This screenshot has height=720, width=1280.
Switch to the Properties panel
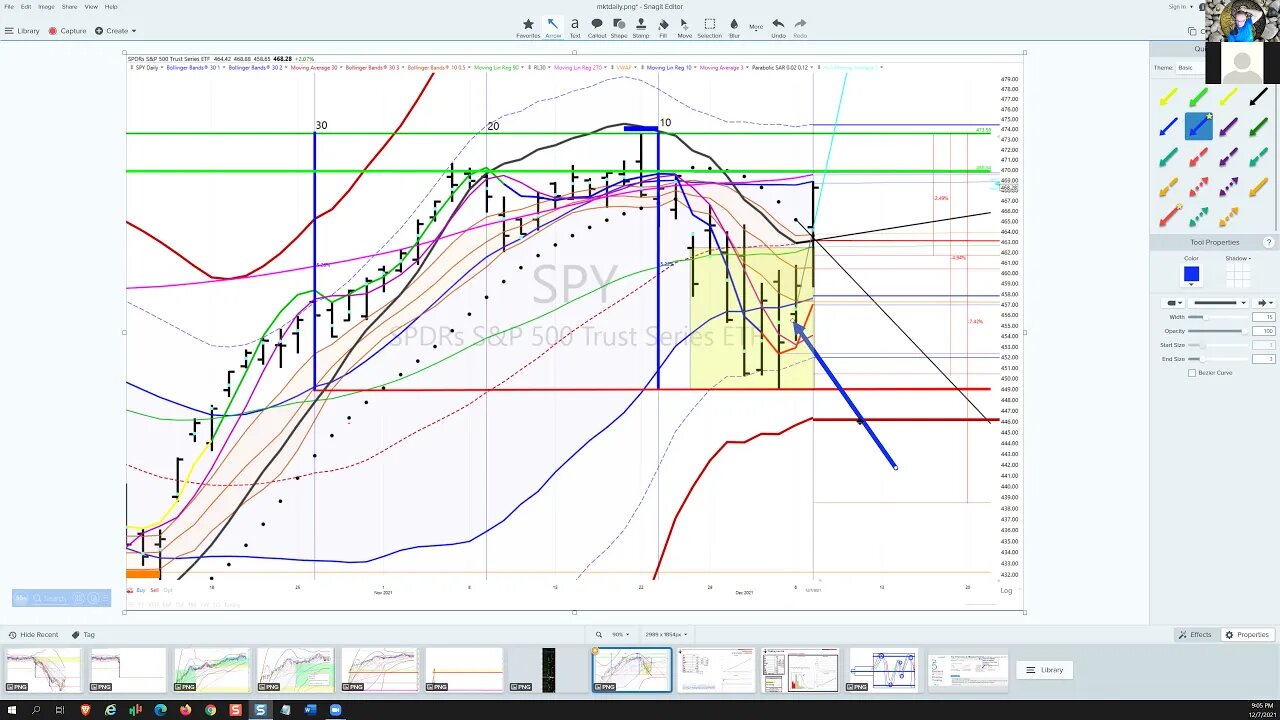click(x=1247, y=635)
